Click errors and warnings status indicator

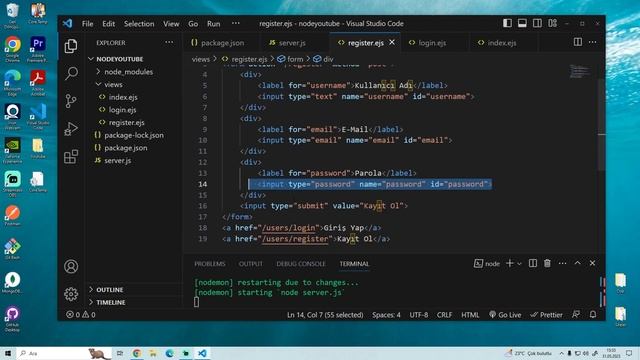81,315
